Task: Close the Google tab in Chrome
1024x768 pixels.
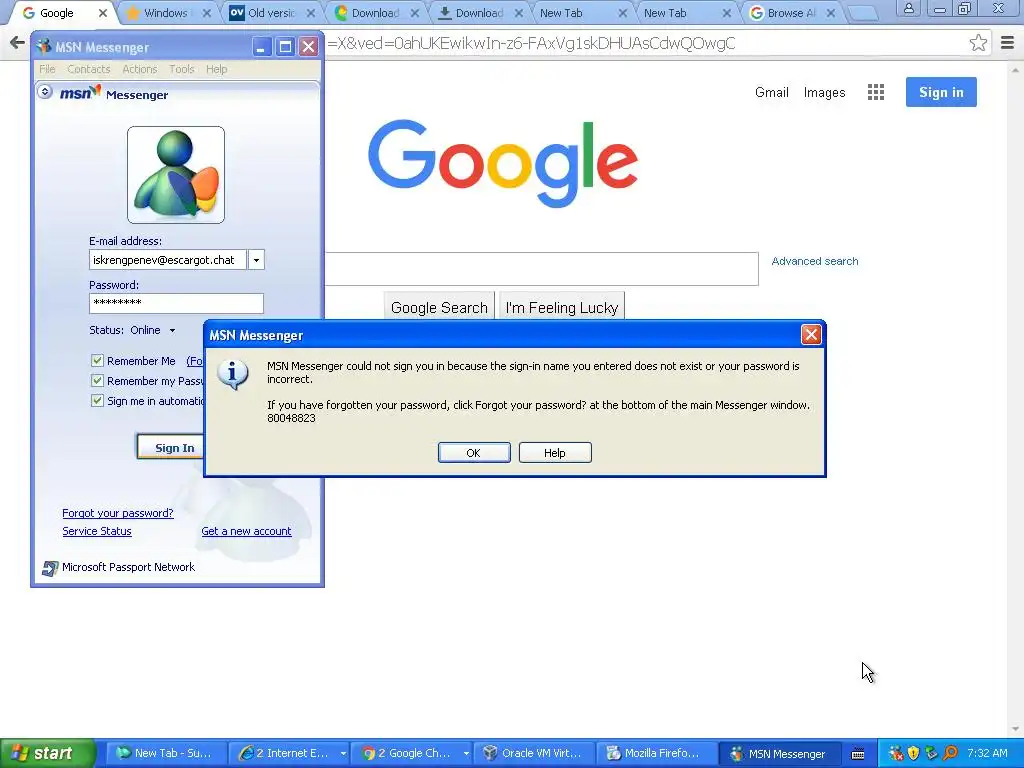Action: 103,13
